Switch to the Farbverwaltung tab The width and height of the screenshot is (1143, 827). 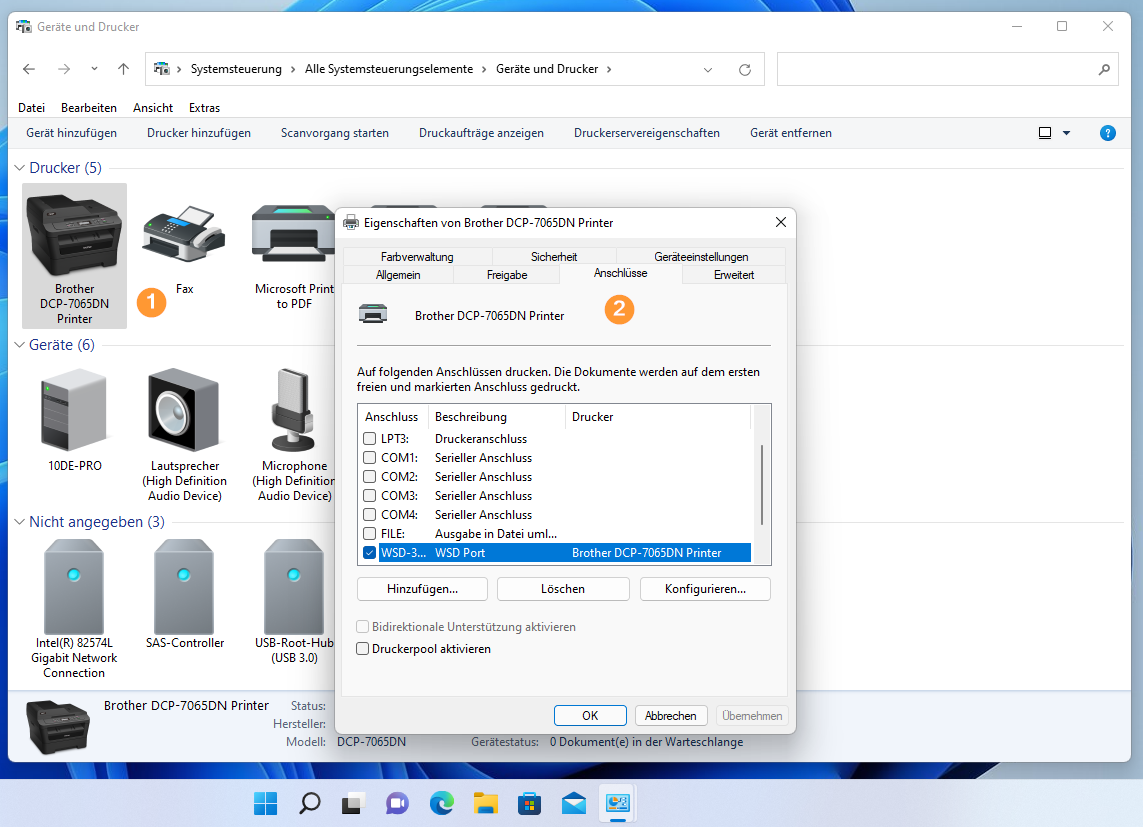(417, 256)
